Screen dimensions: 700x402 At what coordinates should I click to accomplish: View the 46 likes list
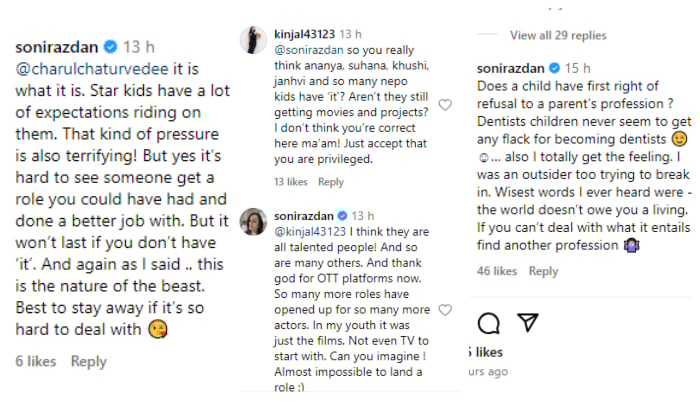point(497,271)
